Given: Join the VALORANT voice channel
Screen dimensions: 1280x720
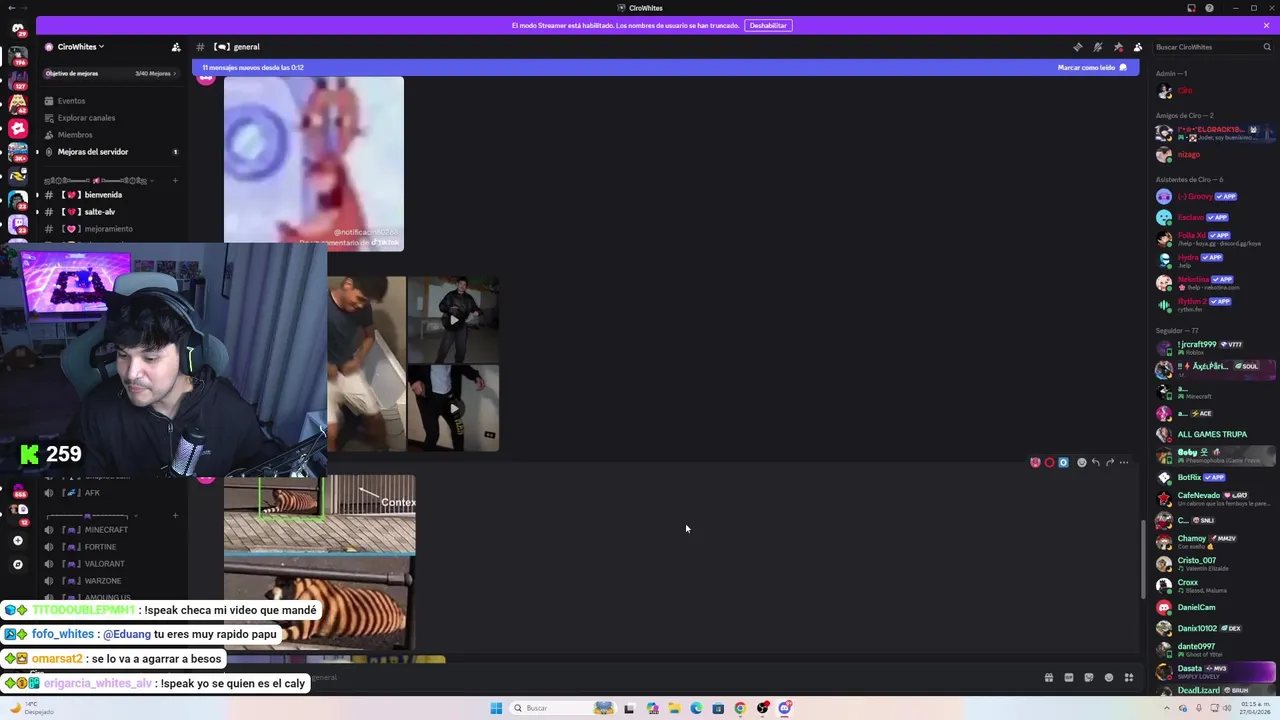Looking at the screenshot, I should point(104,564).
